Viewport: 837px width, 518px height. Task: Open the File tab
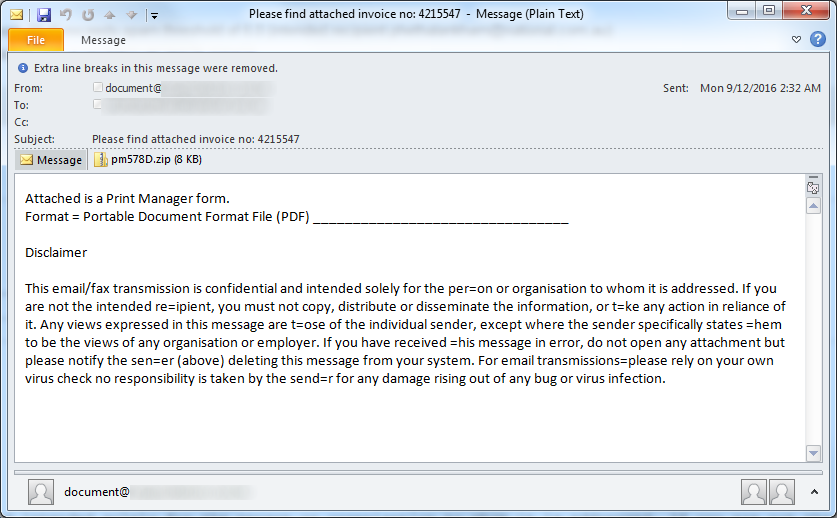(x=36, y=40)
